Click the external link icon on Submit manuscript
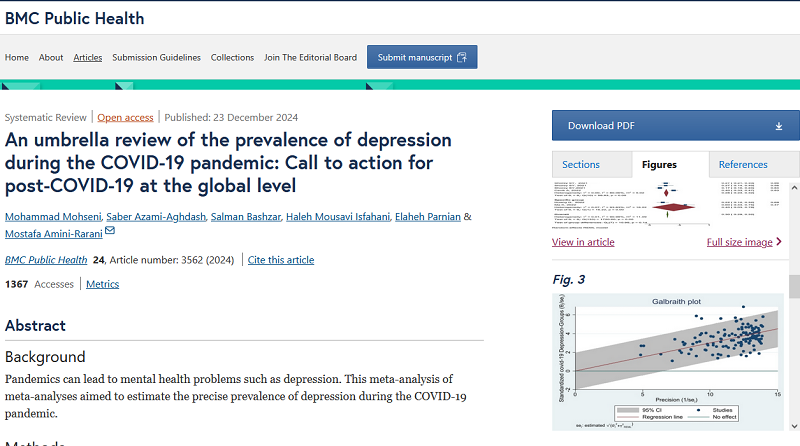This screenshot has height=446, width=800. pyautogui.click(x=462, y=57)
